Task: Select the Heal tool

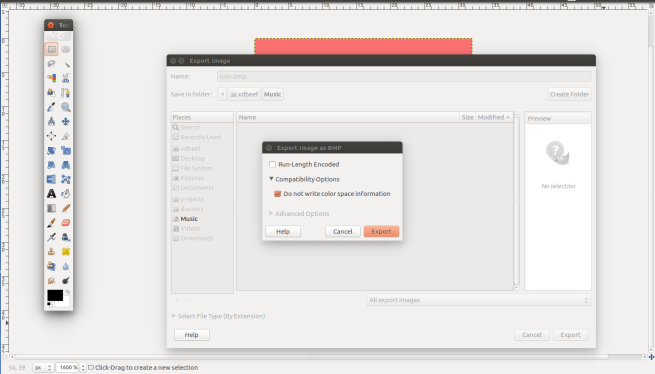Action: click(x=66, y=252)
